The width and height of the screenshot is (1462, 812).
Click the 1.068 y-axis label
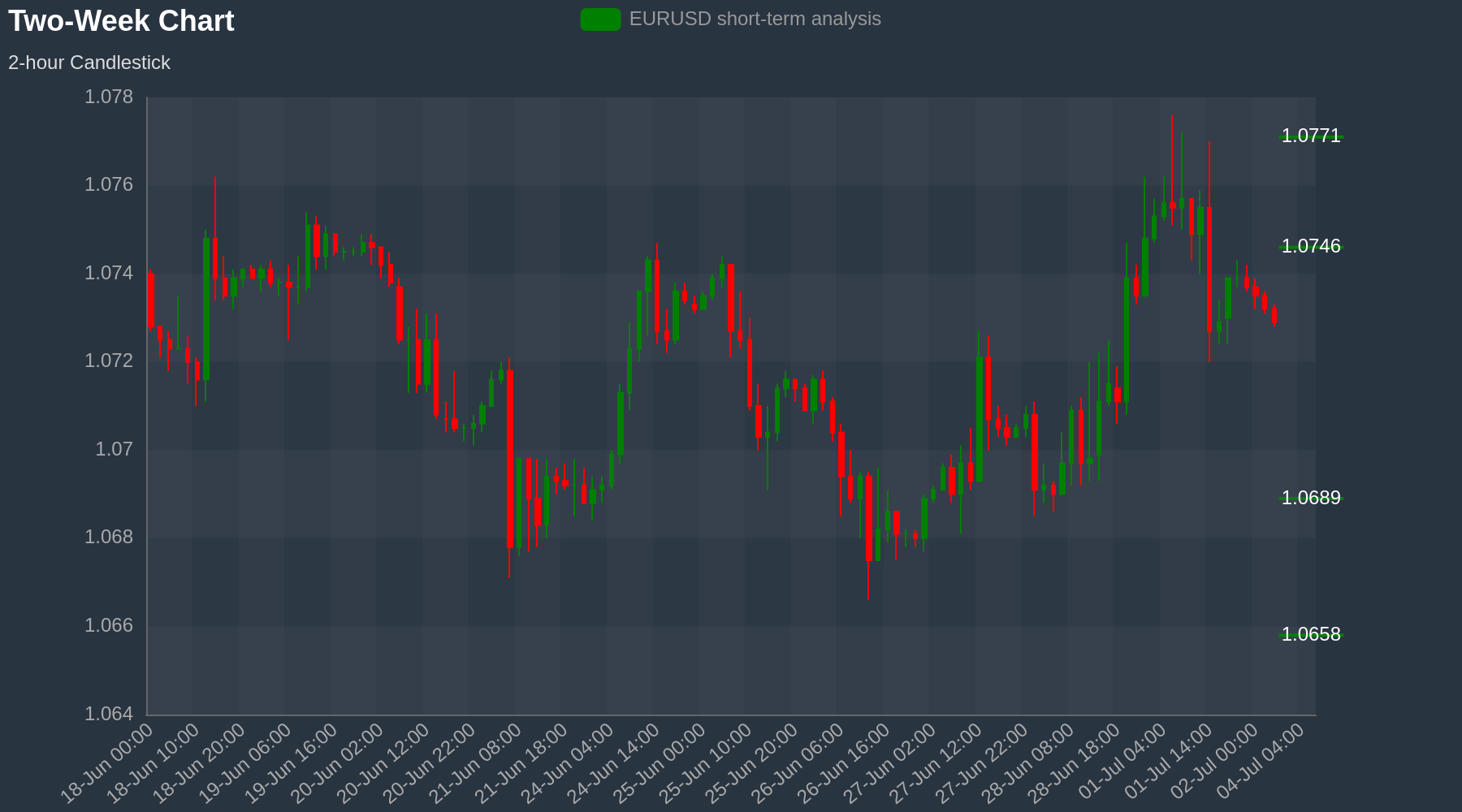(x=109, y=537)
